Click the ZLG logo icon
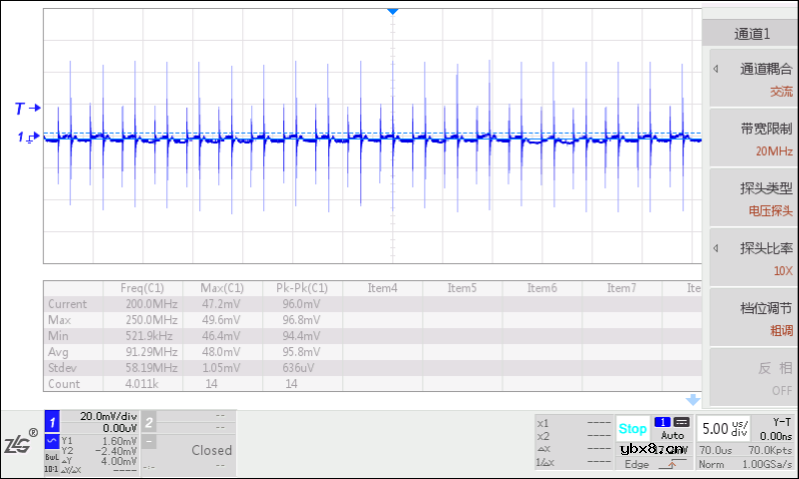 [20, 442]
